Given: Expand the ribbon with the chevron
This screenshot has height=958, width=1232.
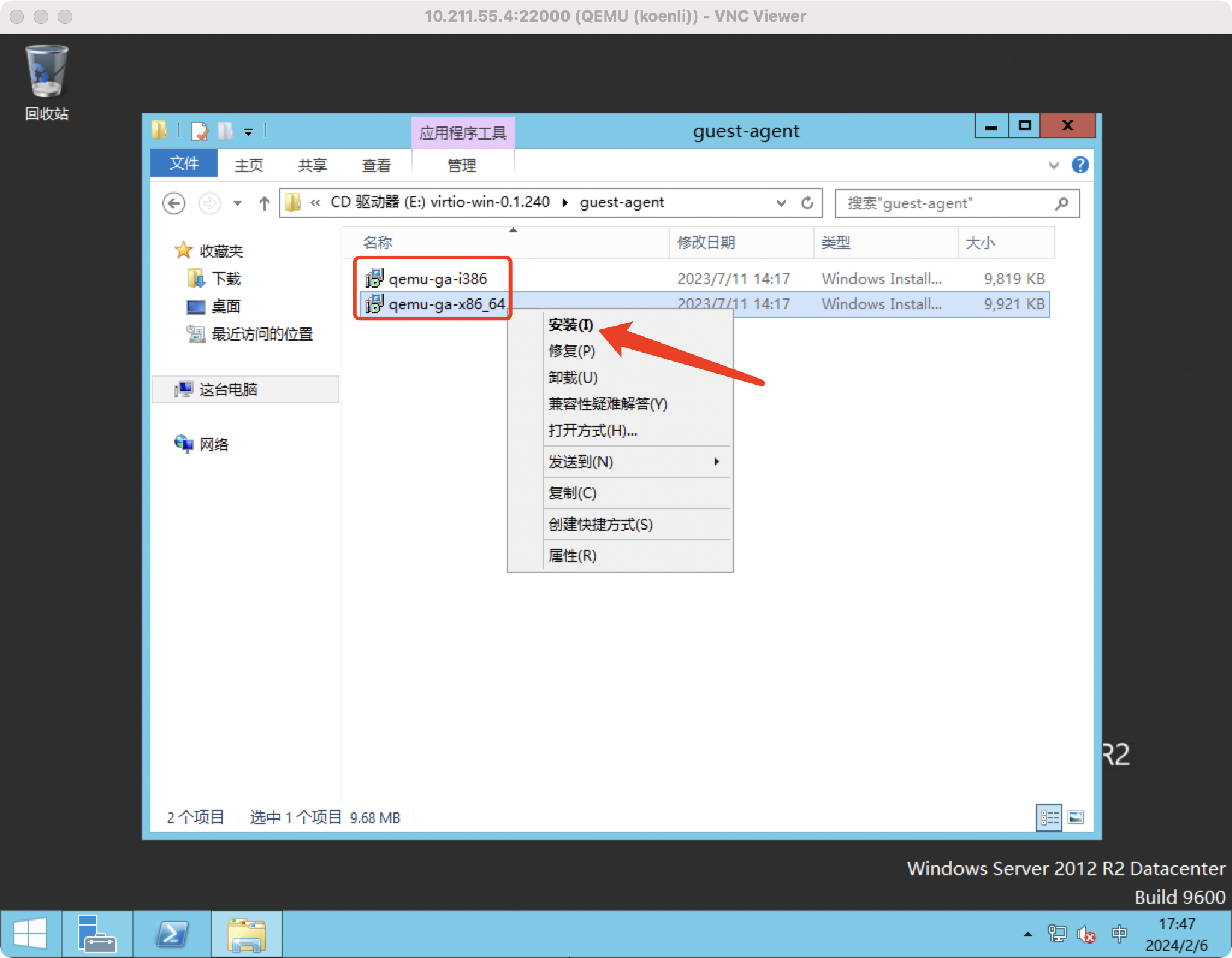Looking at the screenshot, I should pyautogui.click(x=1053, y=165).
